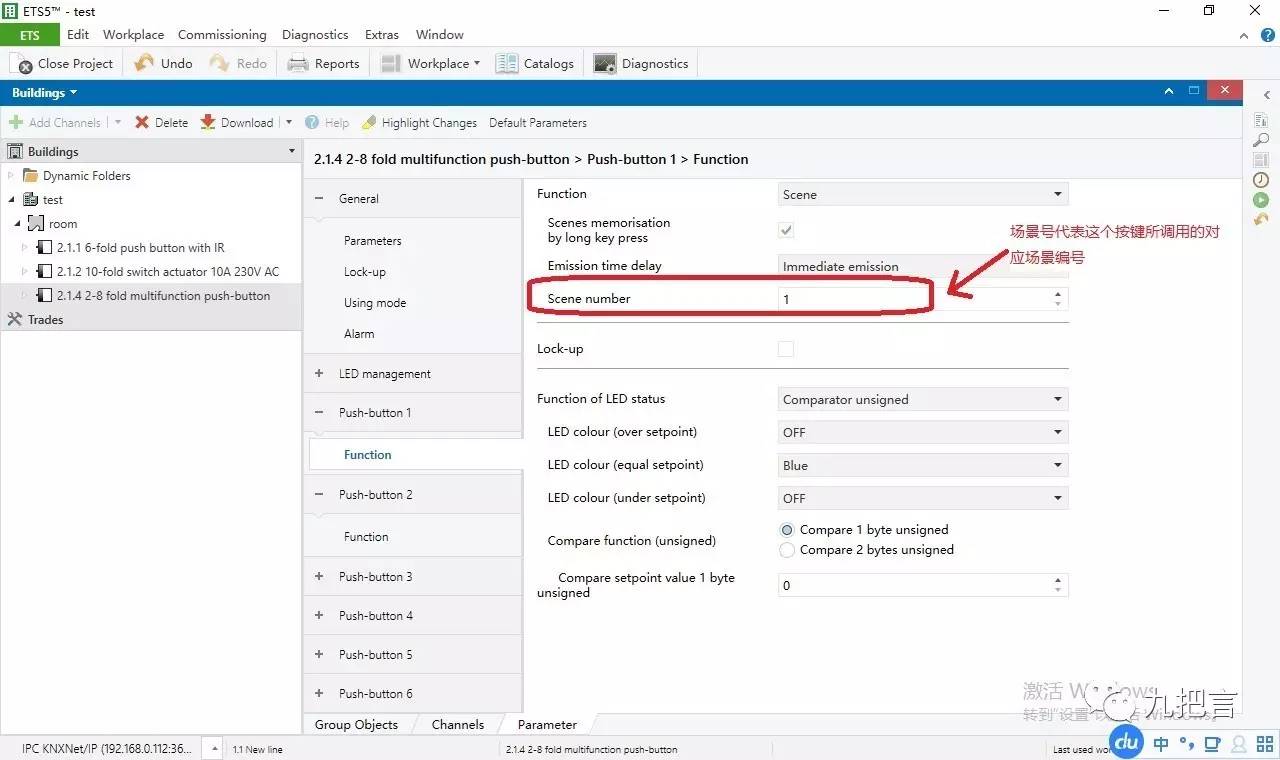Viewport: 1280px width, 760px height.
Task: Open LED colour (equal setpoint) Blue dropdown
Action: [922, 465]
